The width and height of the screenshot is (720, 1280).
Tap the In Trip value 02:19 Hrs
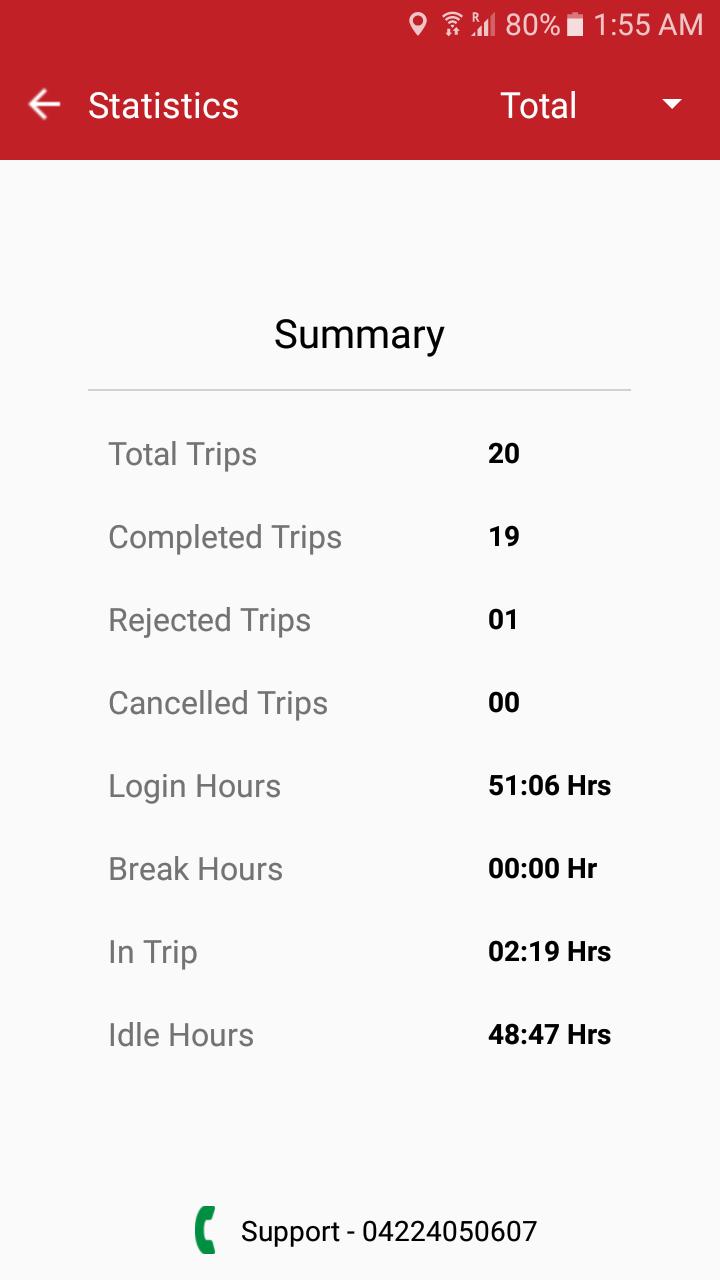pos(549,952)
